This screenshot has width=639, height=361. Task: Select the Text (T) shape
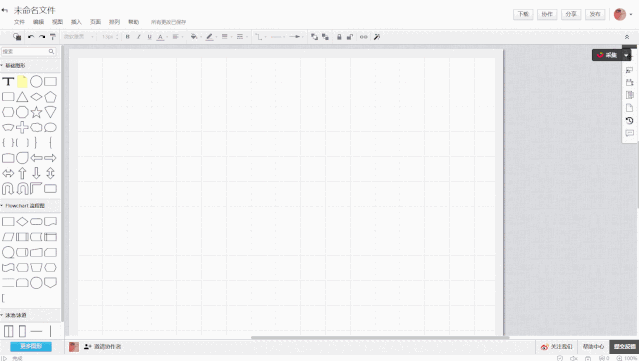(8, 81)
